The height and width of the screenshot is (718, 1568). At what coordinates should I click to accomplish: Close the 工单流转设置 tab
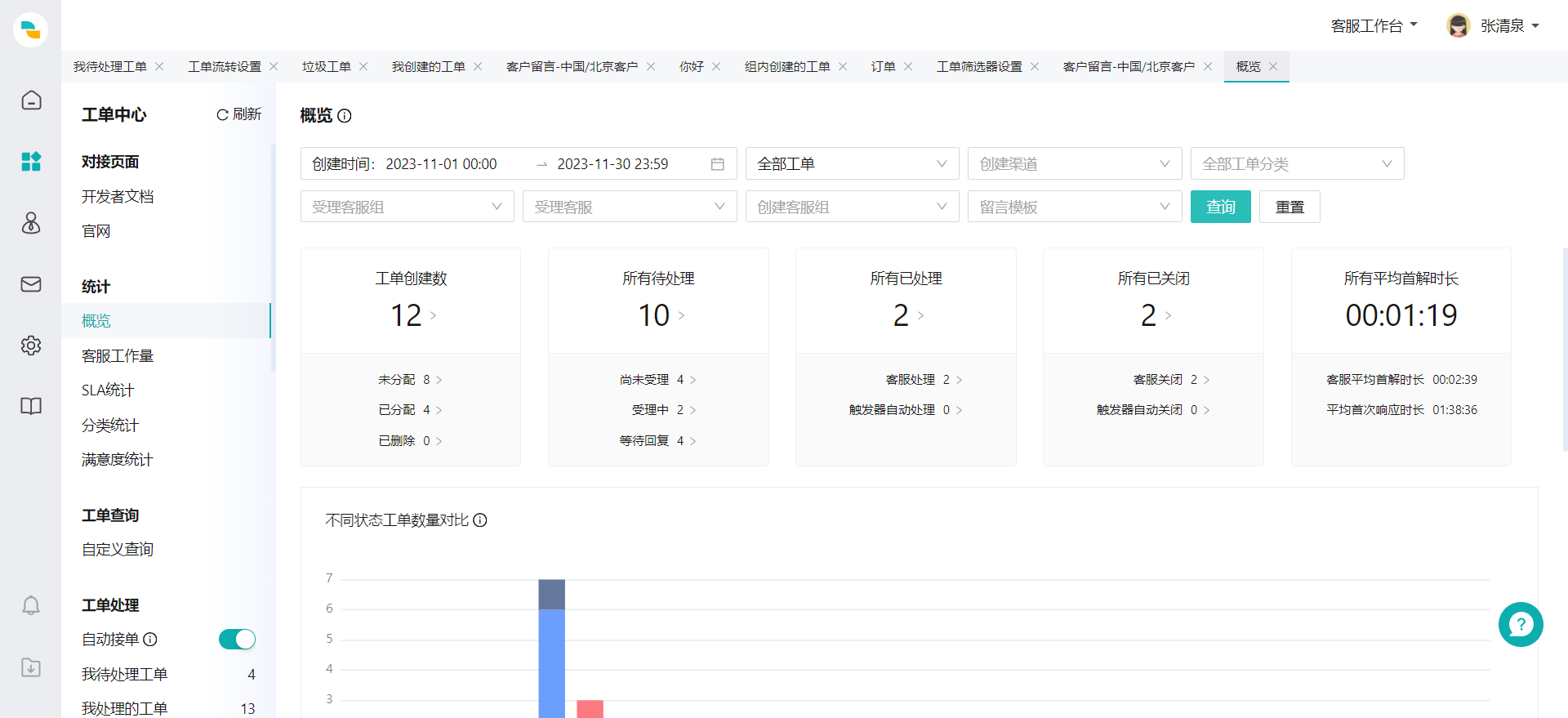(274, 67)
